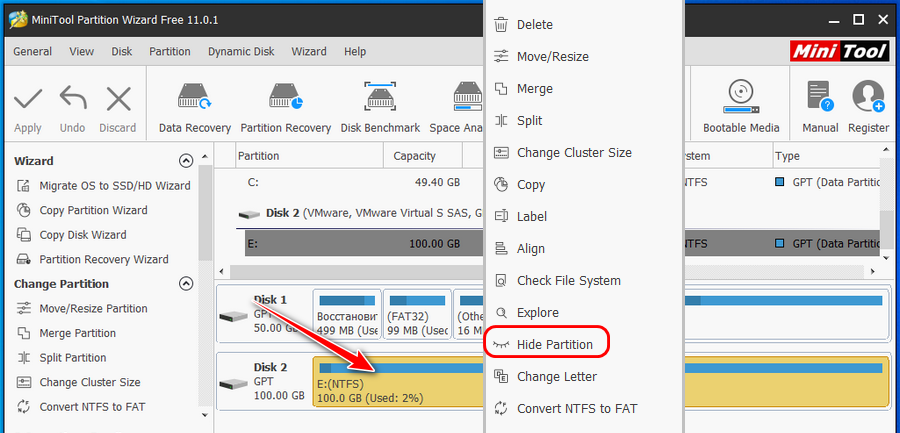The image size is (900, 433).
Task: Click Migrate OS to SSD/HD Wizard
Action: click(x=114, y=186)
